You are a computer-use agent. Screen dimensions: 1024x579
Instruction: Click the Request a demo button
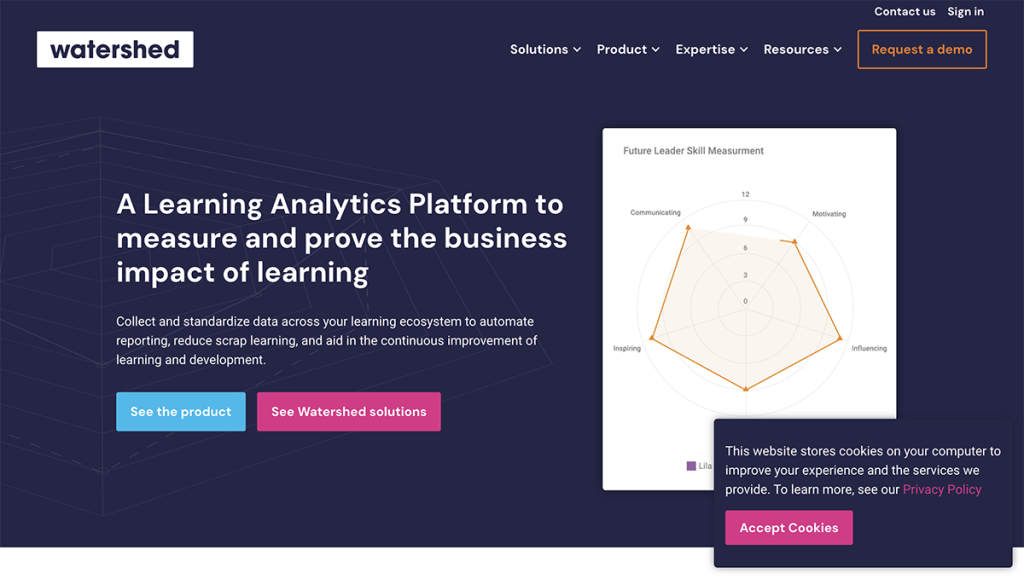coord(921,48)
